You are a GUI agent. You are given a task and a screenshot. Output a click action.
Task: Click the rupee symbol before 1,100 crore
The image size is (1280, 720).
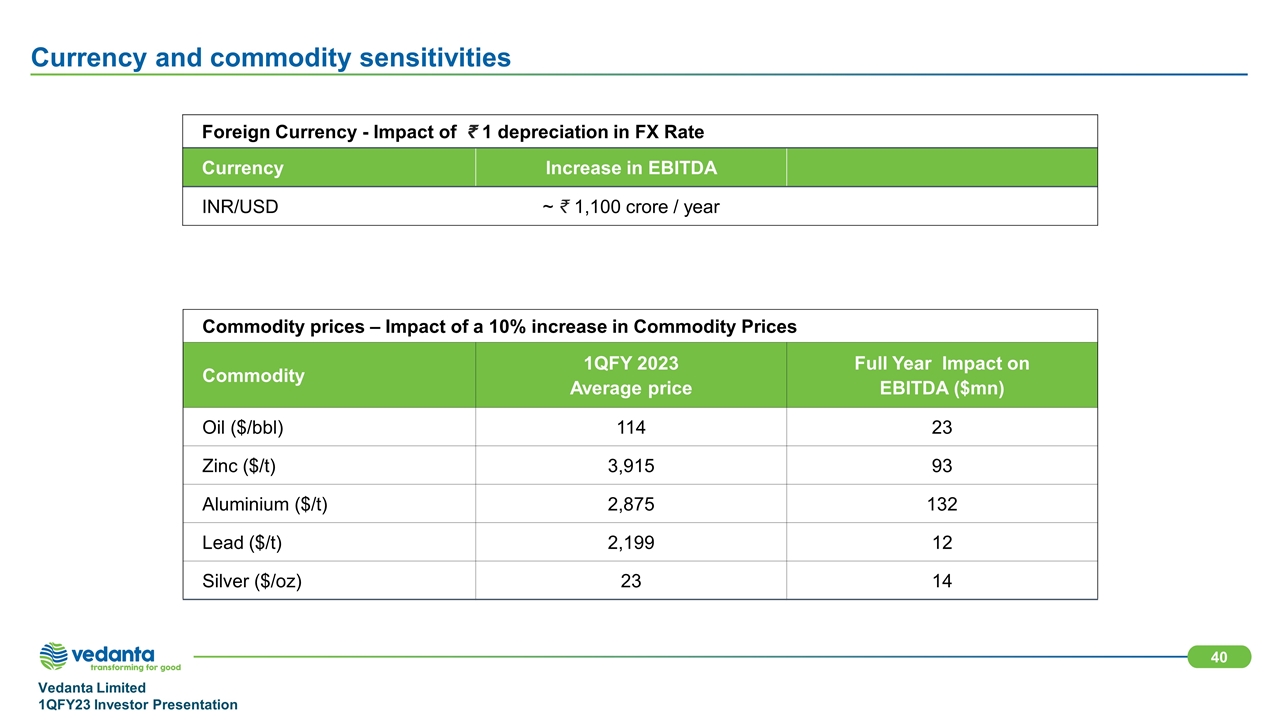pos(565,207)
